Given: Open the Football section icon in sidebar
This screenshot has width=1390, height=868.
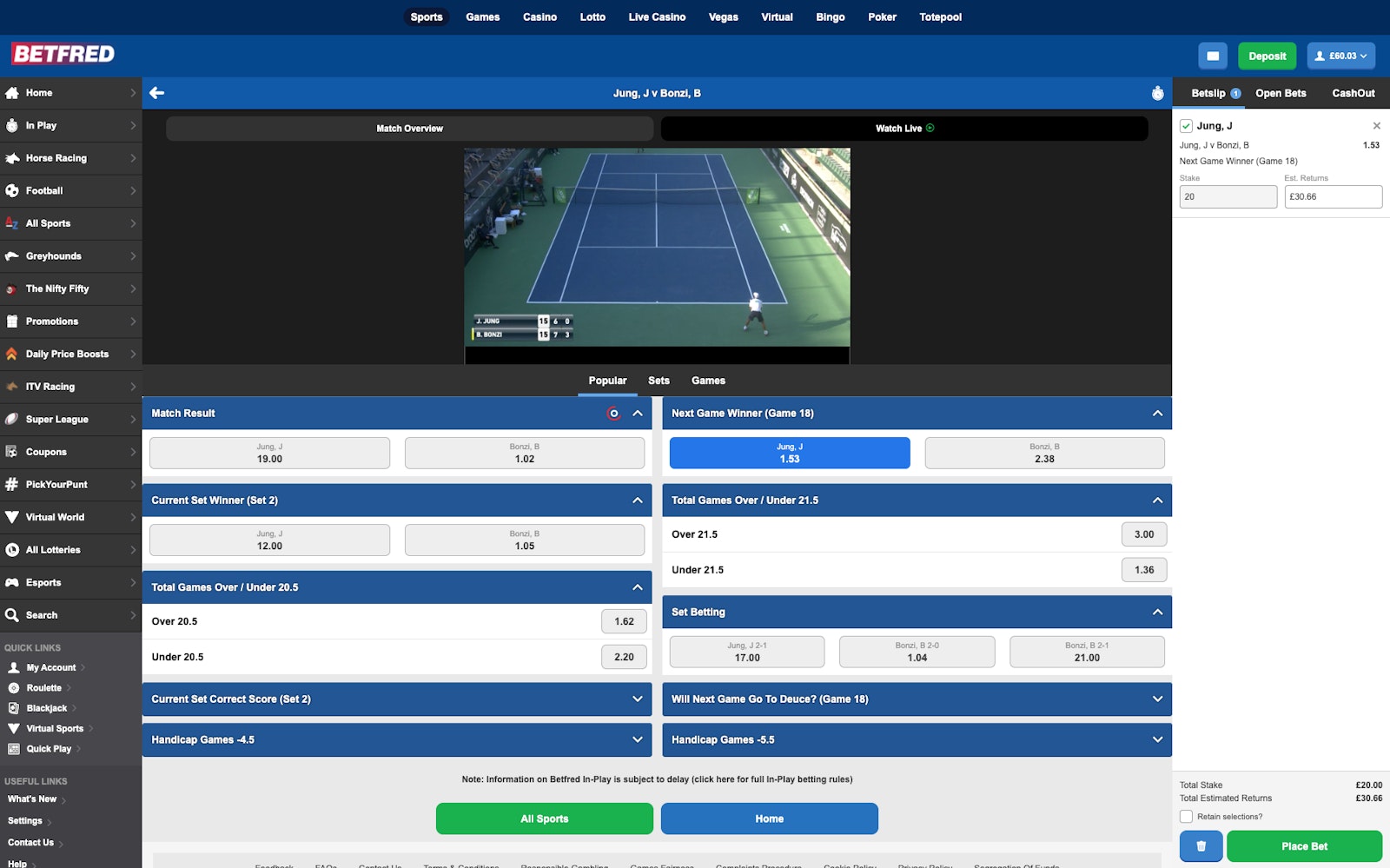Looking at the screenshot, I should (x=12, y=190).
